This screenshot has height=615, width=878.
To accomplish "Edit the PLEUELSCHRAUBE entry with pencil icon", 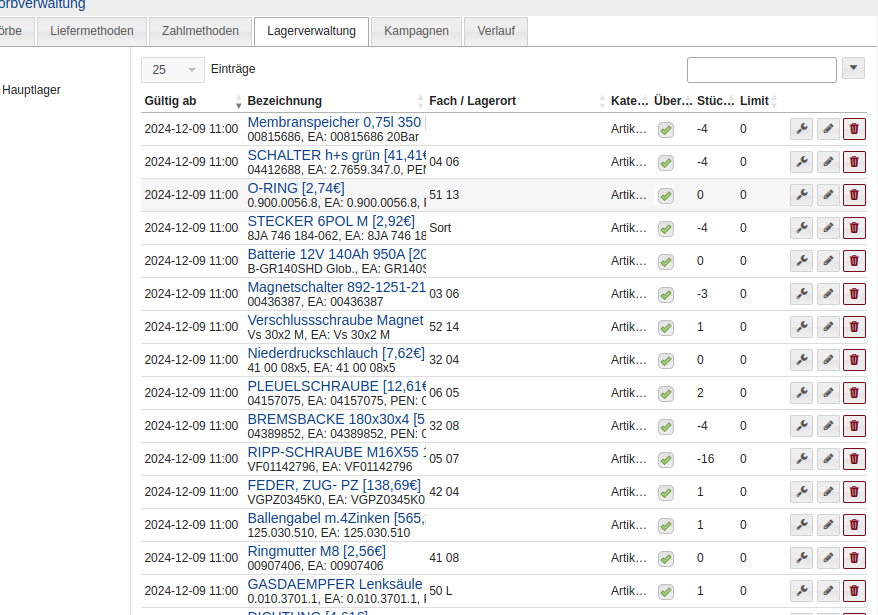I will click(x=828, y=393).
